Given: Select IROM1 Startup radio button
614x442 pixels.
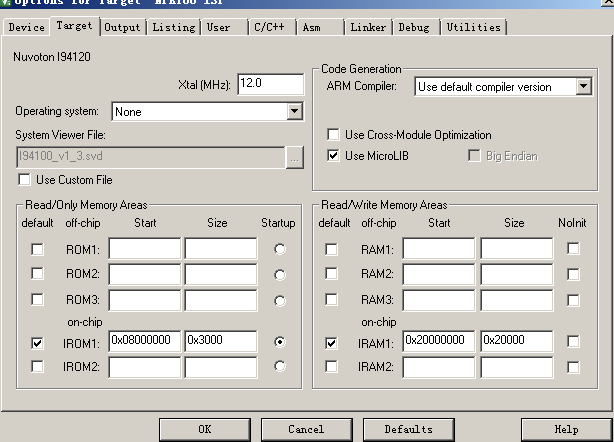Looking at the screenshot, I should pyautogui.click(x=280, y=342).
